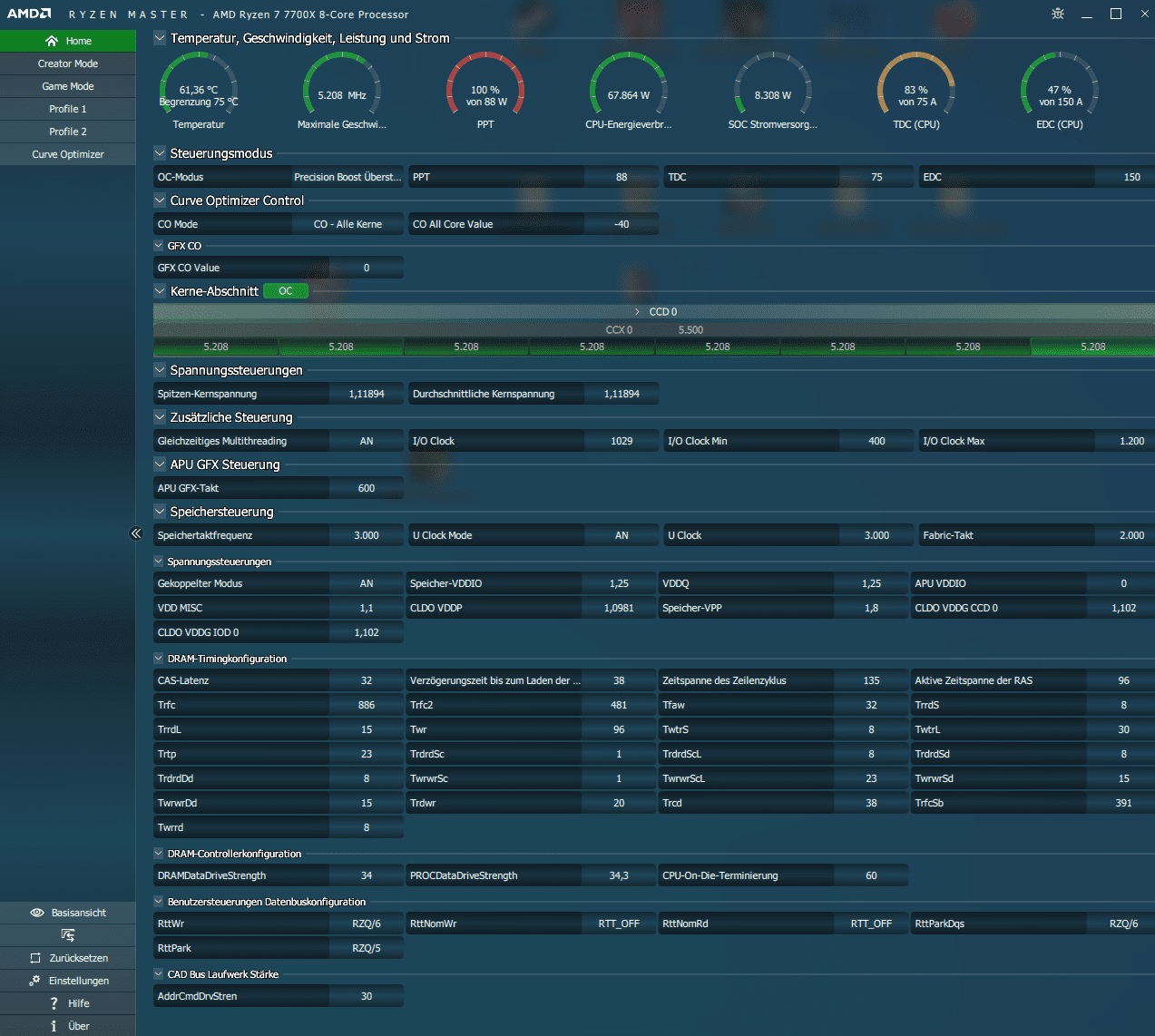Open Über dialog
The height and width of the screenshot is (1036, 1155).
tap(68, 1026)
